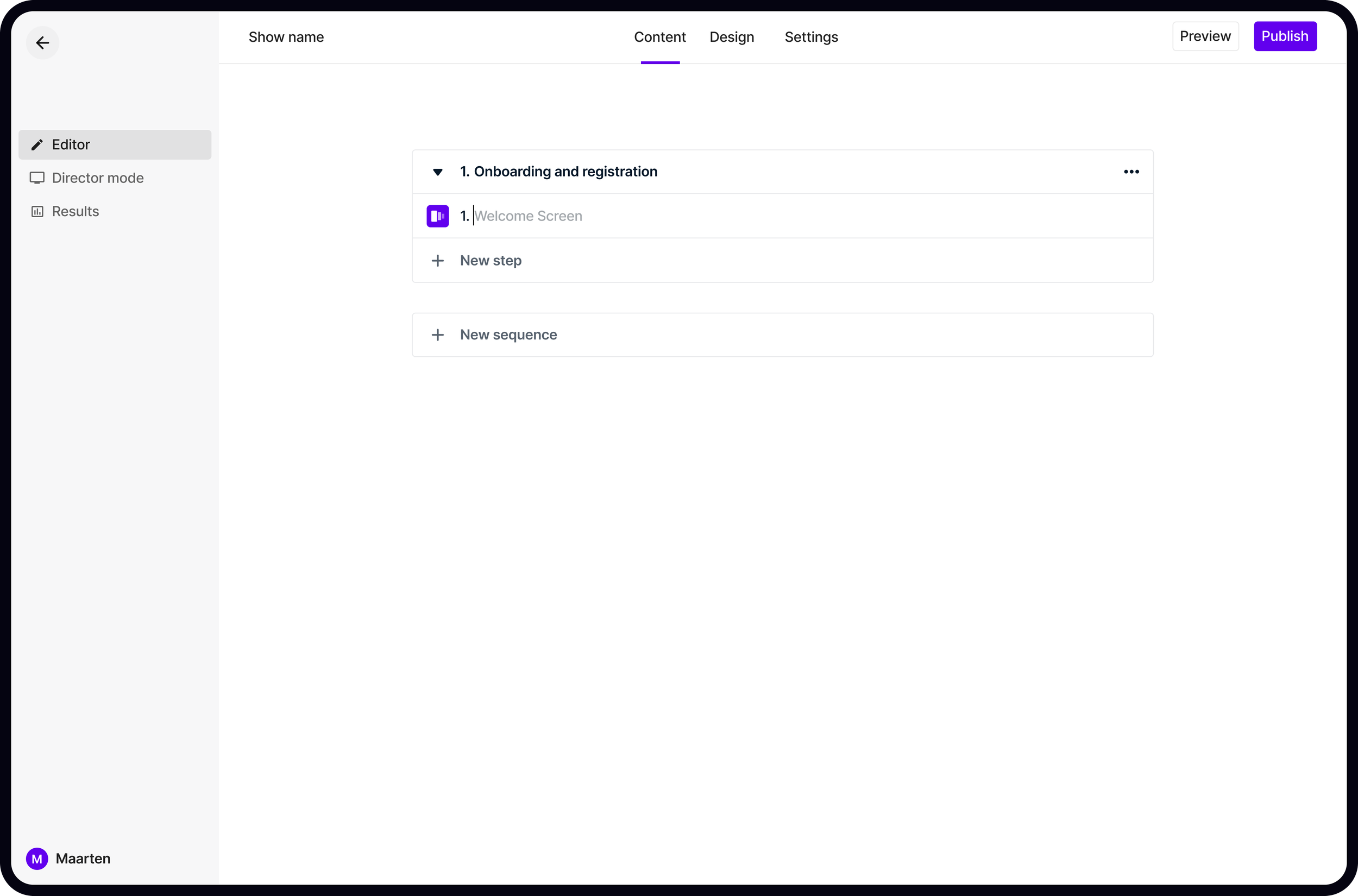The width and height of the screenshot is (1358, 896).
Task: Click the purple M avatar
Action: [x=37, y=859]
